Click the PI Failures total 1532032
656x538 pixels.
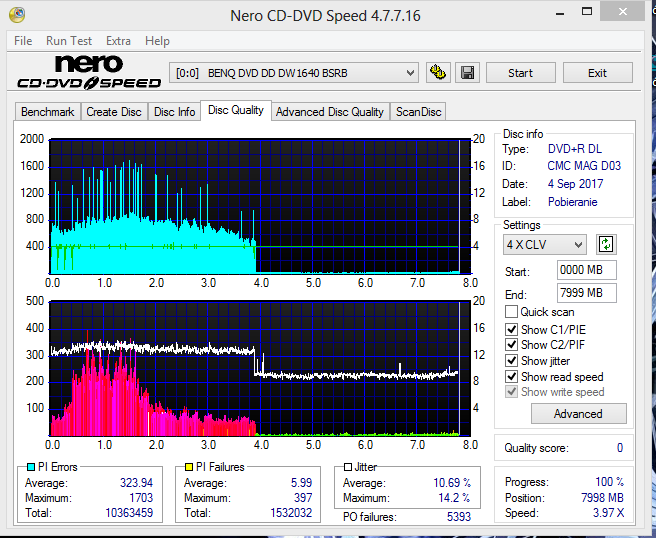(x=291, y=513)
